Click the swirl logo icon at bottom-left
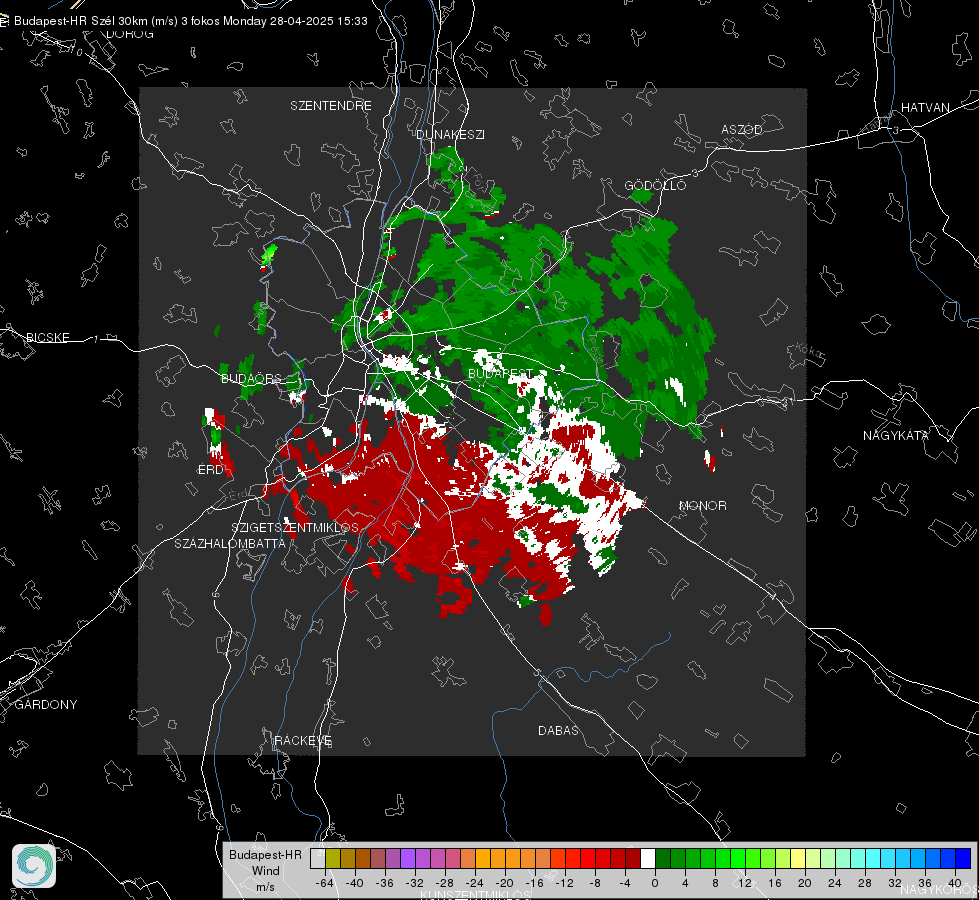 [x=34, y=866]
